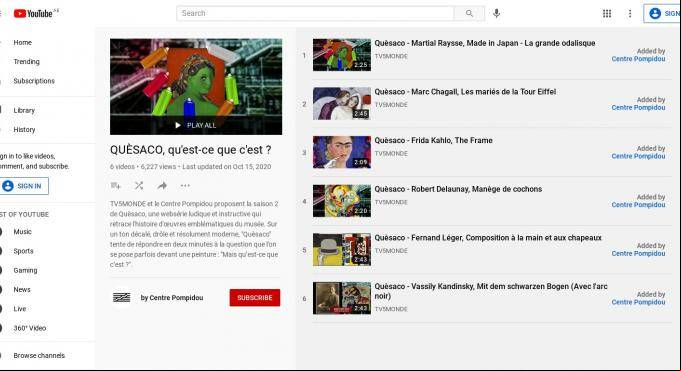
Task: Open more playlist actions ellipsis
Action: point(185,186)
